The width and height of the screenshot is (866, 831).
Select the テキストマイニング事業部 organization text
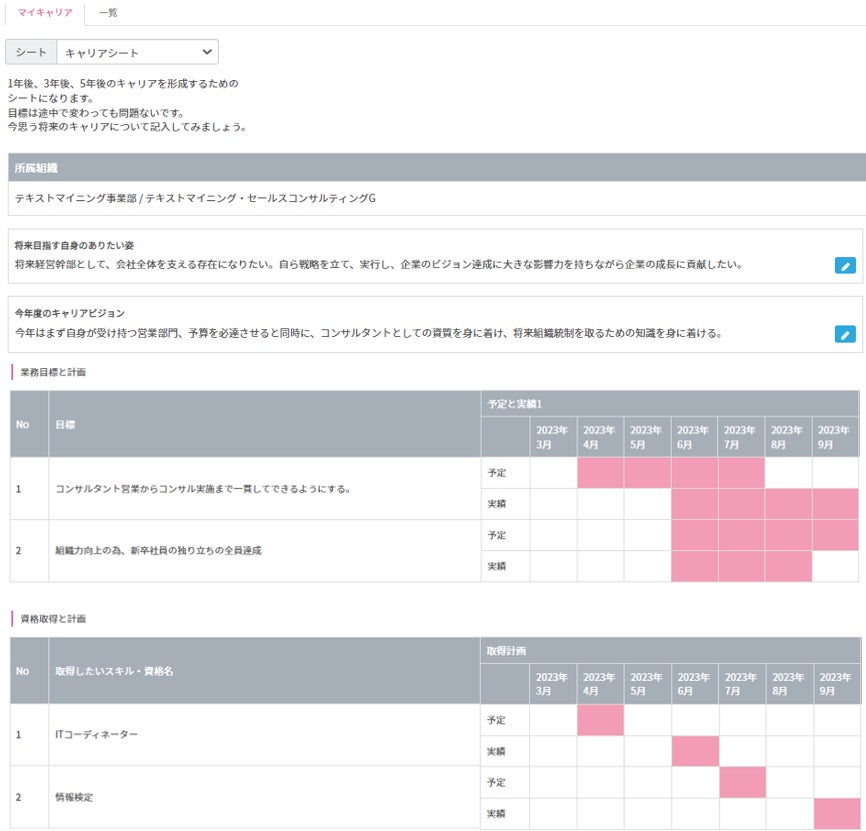pyautogui.click(x=195, y=198)
